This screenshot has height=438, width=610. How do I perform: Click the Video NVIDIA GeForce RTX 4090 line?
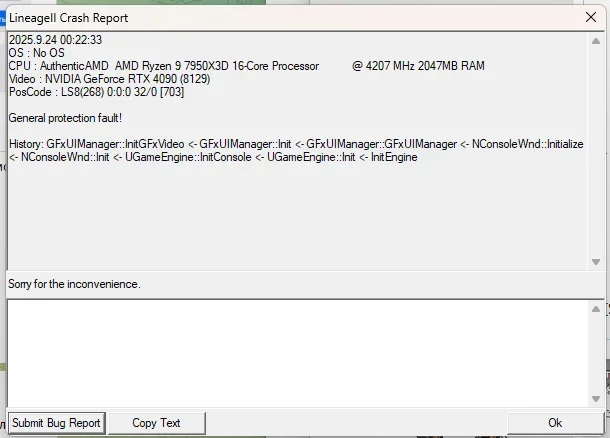[109, 79]
